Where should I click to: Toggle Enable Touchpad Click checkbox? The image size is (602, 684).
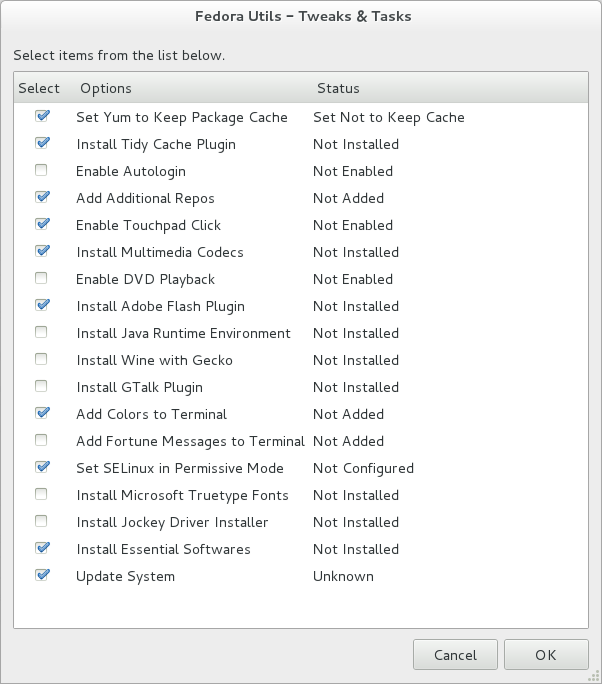coord(41,225)
